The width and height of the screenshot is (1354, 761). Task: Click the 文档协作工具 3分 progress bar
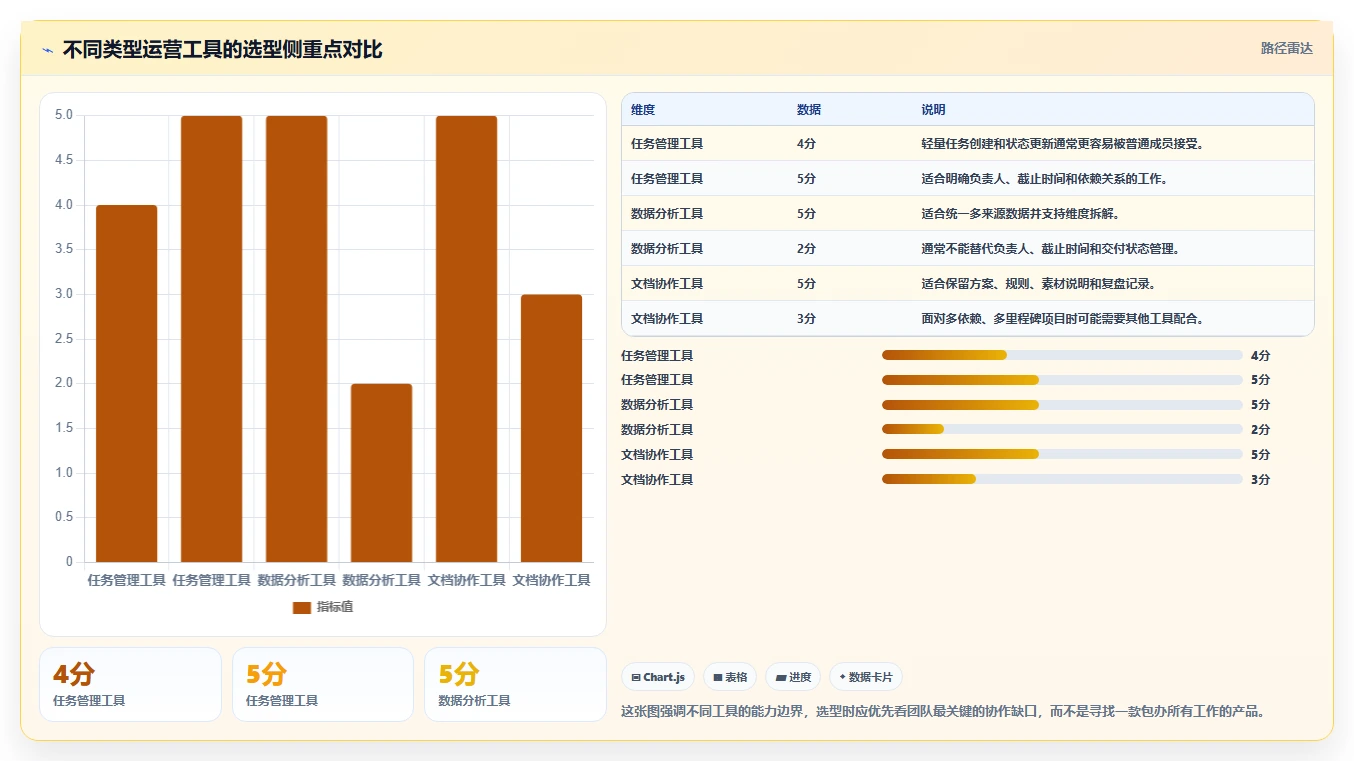[1062, 479]
